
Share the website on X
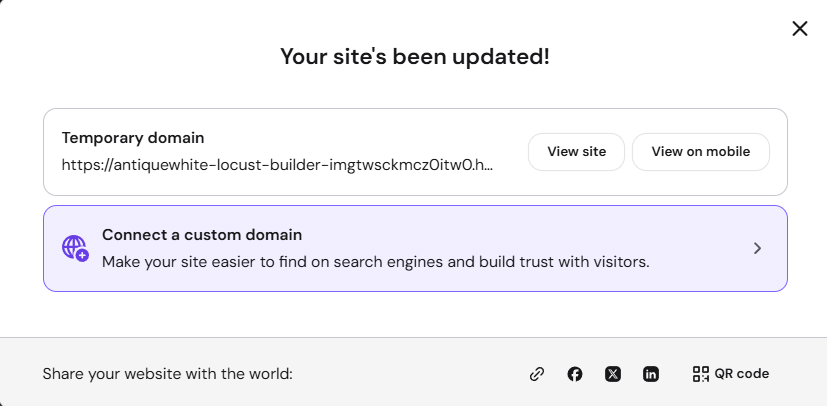(x=613, y=374)
